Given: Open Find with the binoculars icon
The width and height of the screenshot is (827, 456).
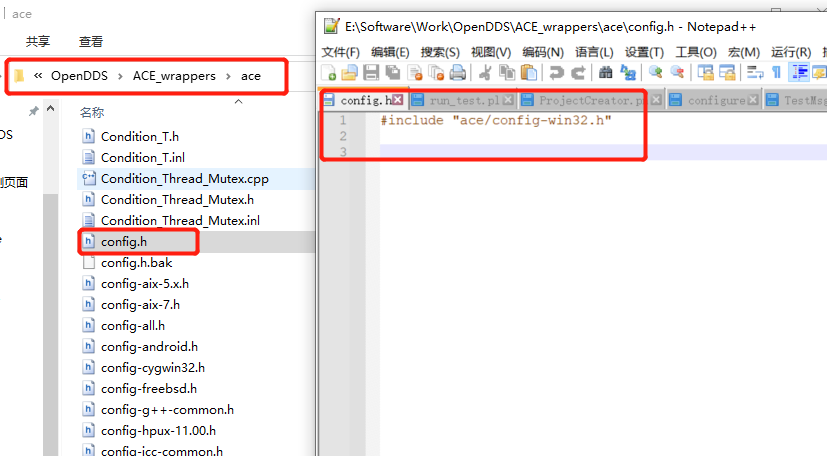Looking at the screenshot, I should (x=605, y=73).
